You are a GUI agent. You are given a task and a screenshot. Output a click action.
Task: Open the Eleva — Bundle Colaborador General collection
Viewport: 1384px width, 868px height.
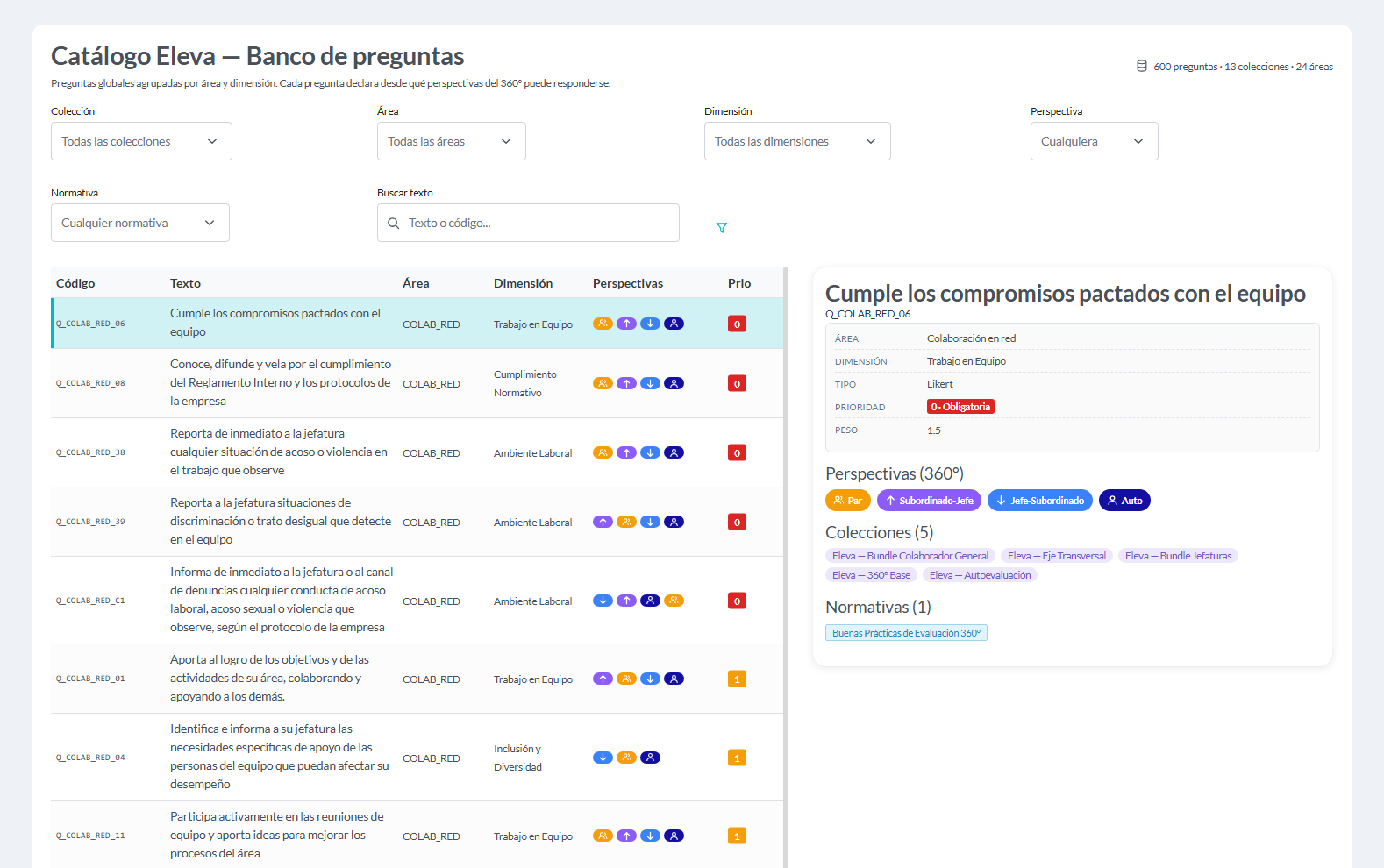coord(910,556)
